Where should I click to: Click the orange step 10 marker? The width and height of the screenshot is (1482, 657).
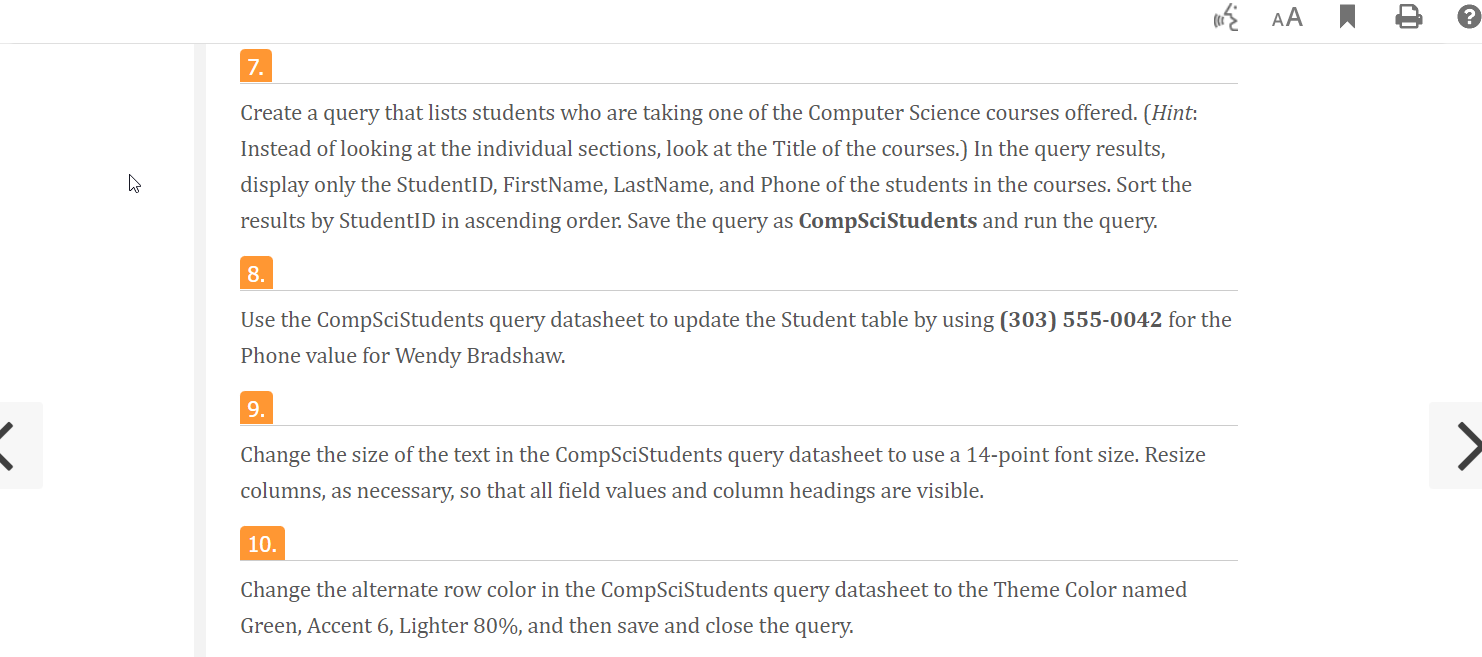point(262,543)
